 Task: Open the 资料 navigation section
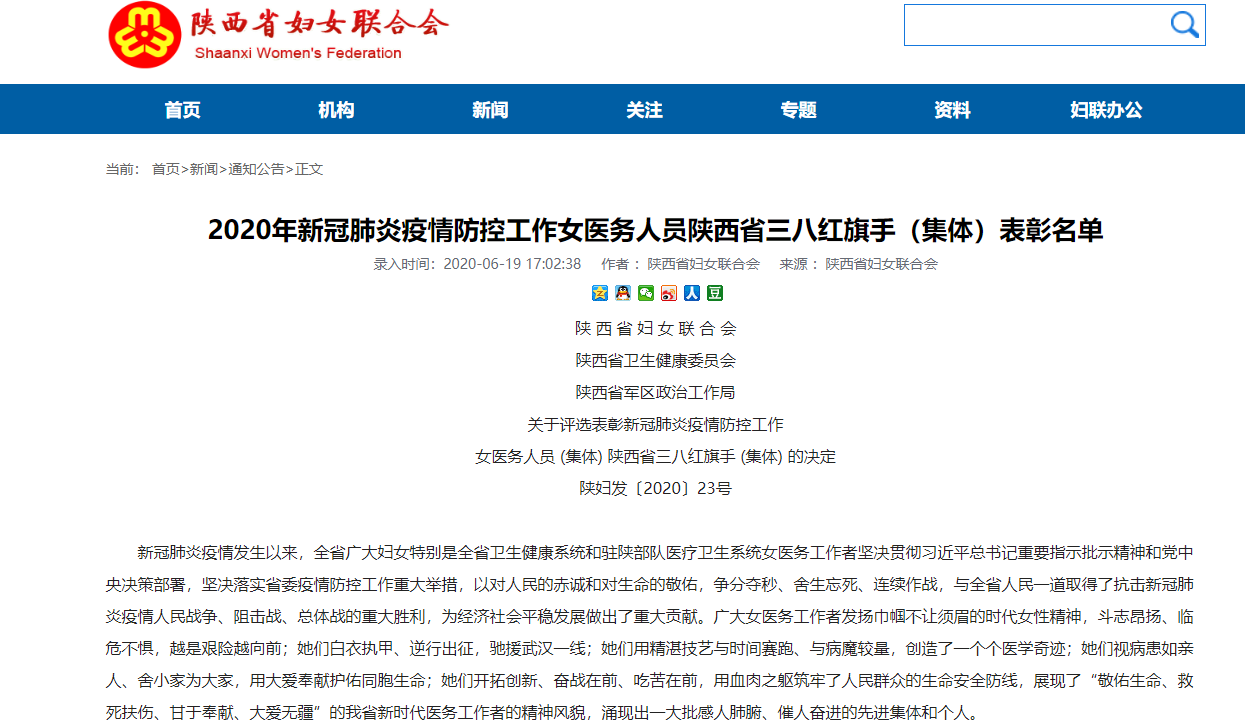point(952,110)
